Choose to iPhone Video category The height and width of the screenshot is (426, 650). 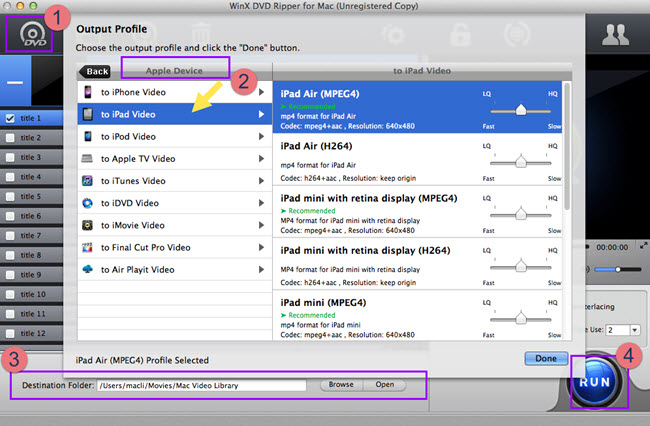[x=175, y=92]
